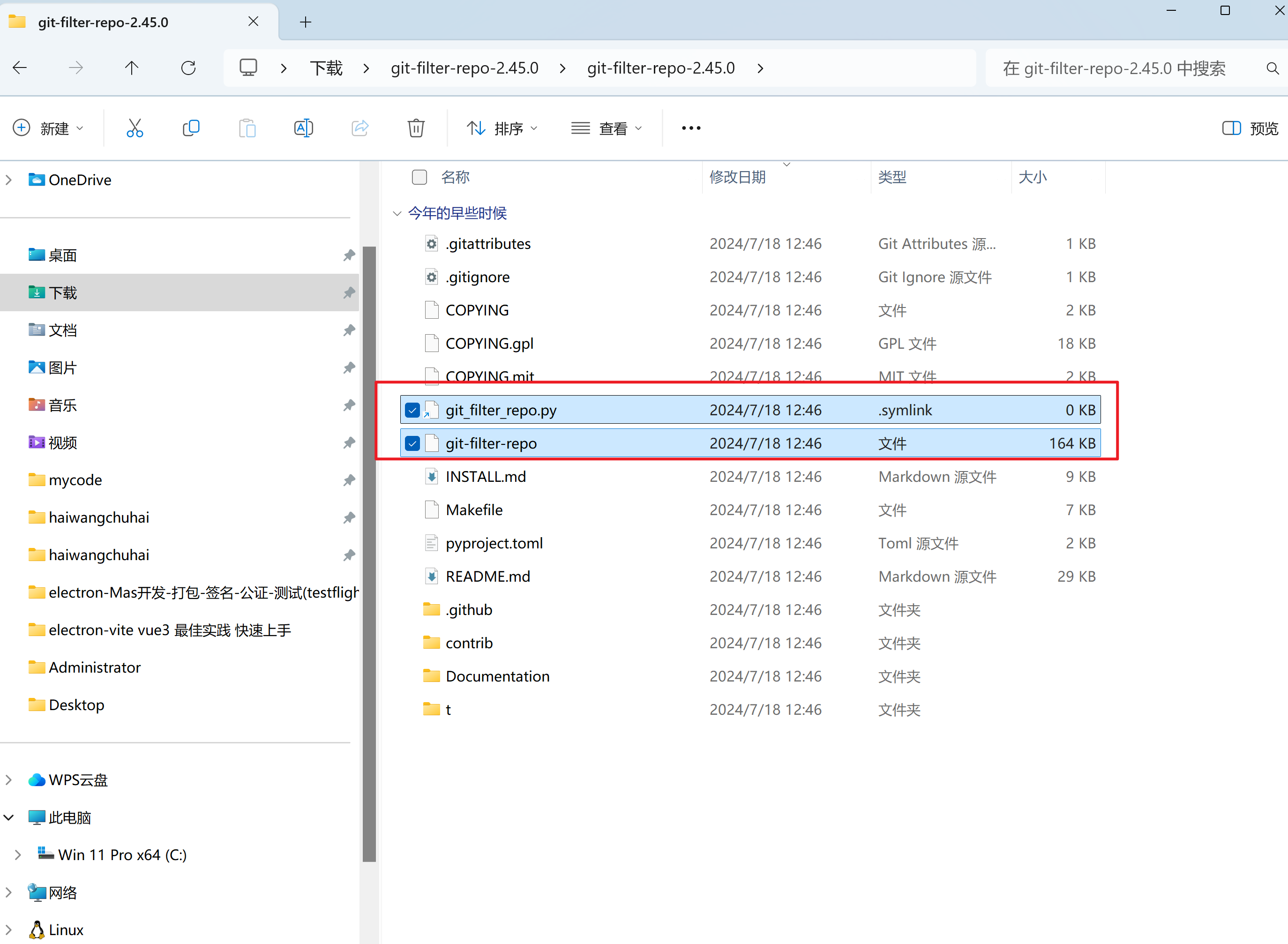1288x944 pixels.
Task: Collapse the 今年的早些时候 group
Action: click(x=397, y=213)
